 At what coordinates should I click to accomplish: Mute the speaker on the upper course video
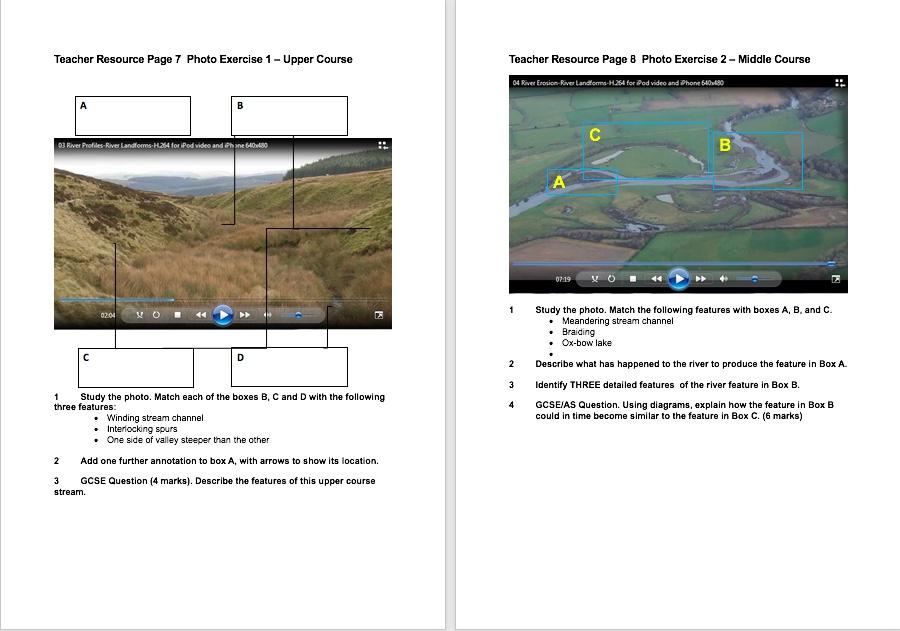click(x=268, y=314)
